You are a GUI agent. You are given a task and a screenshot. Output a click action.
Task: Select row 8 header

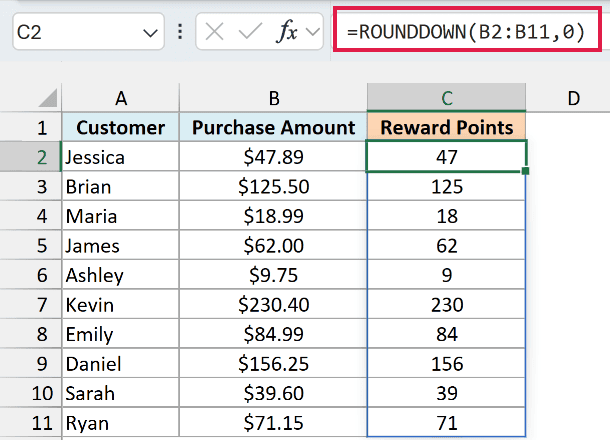(30, 335)
